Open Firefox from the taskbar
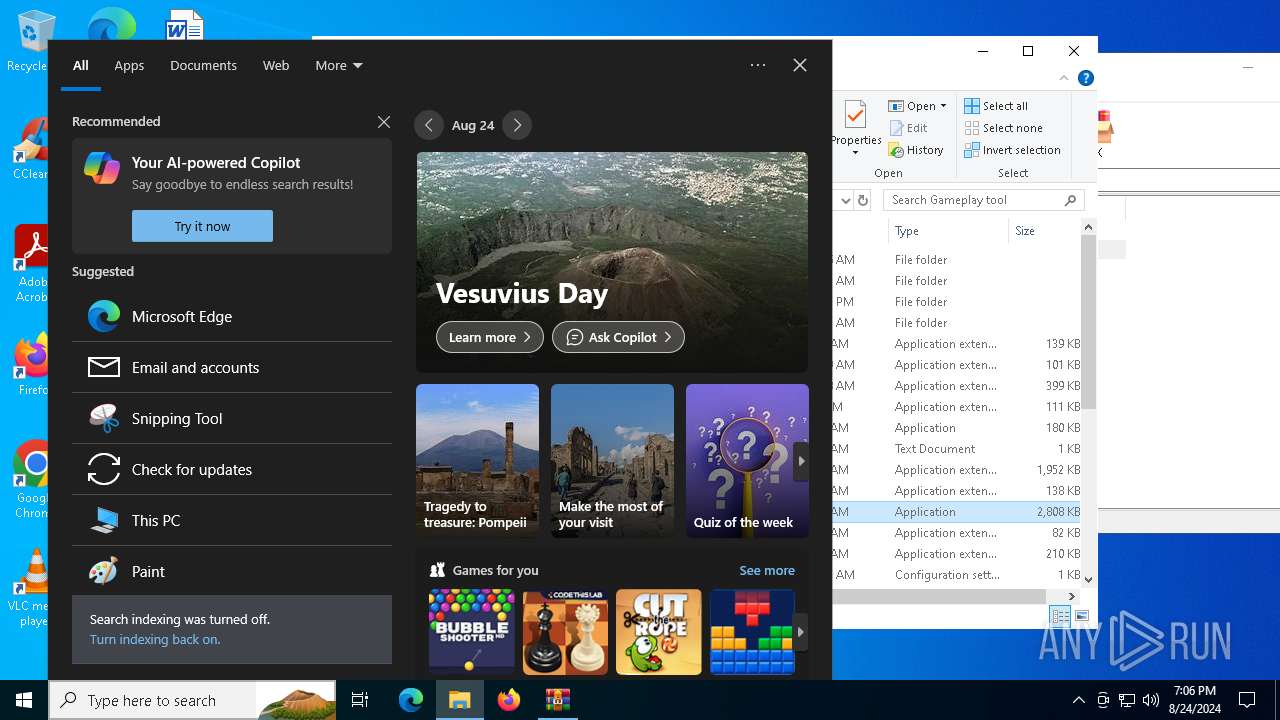Viewport: 1280px width, 720px height. pos(509,700)
